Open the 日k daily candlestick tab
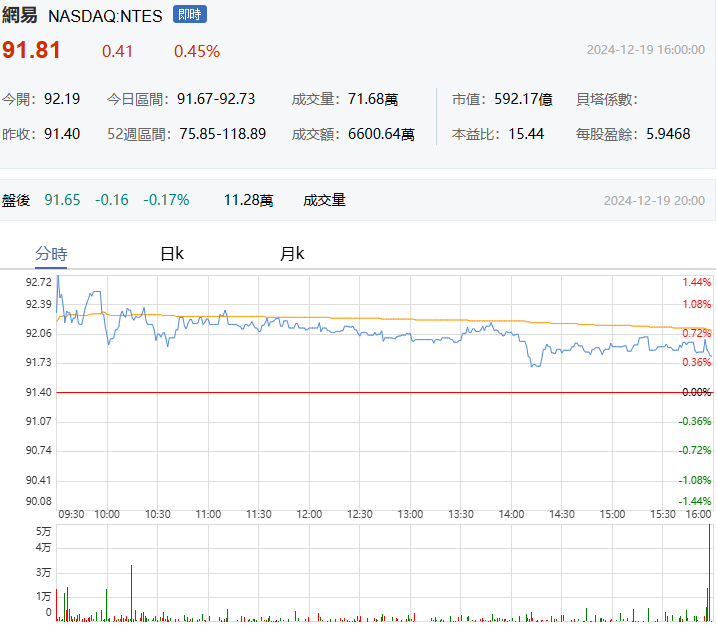The height and width of the screenshot is (625, 717). (172, 254)
